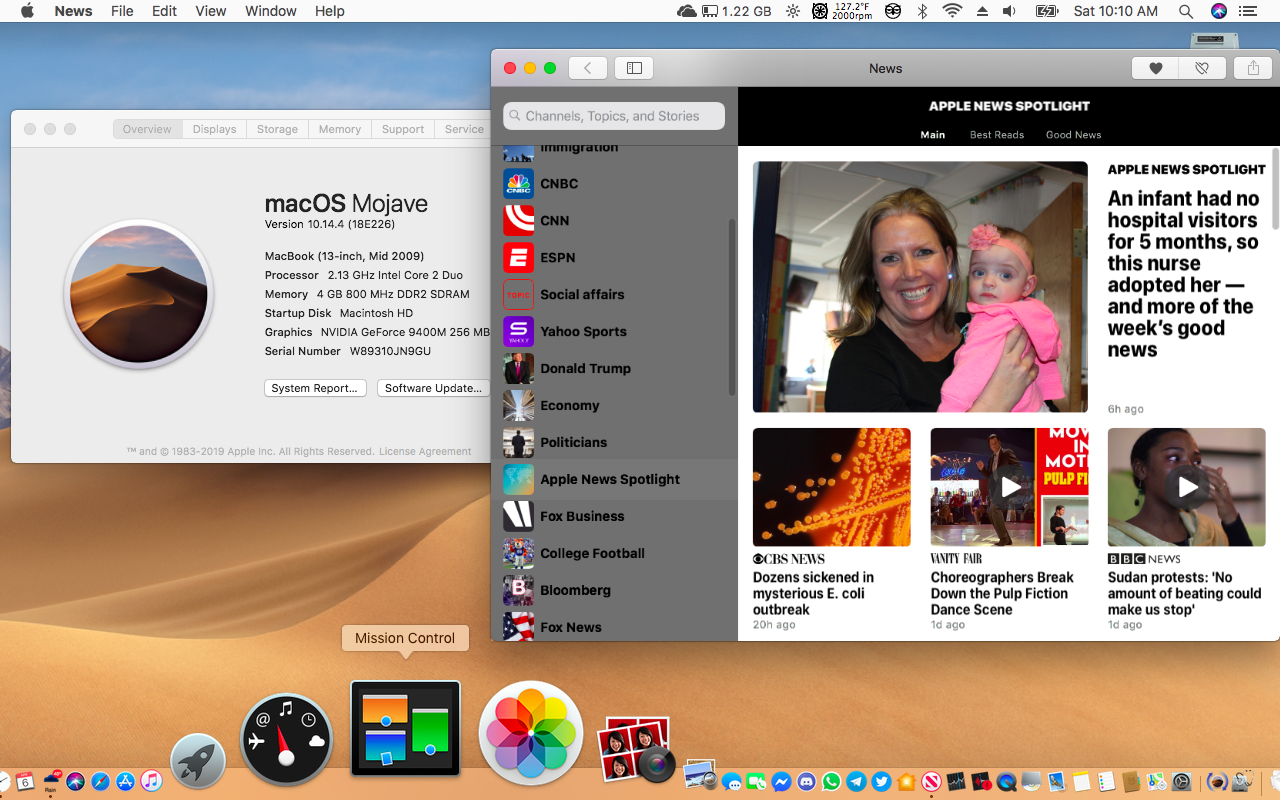The width and height of the screenshot is (1280, 800).
Task: Click the heart Love button in News
Action: 1155,68
